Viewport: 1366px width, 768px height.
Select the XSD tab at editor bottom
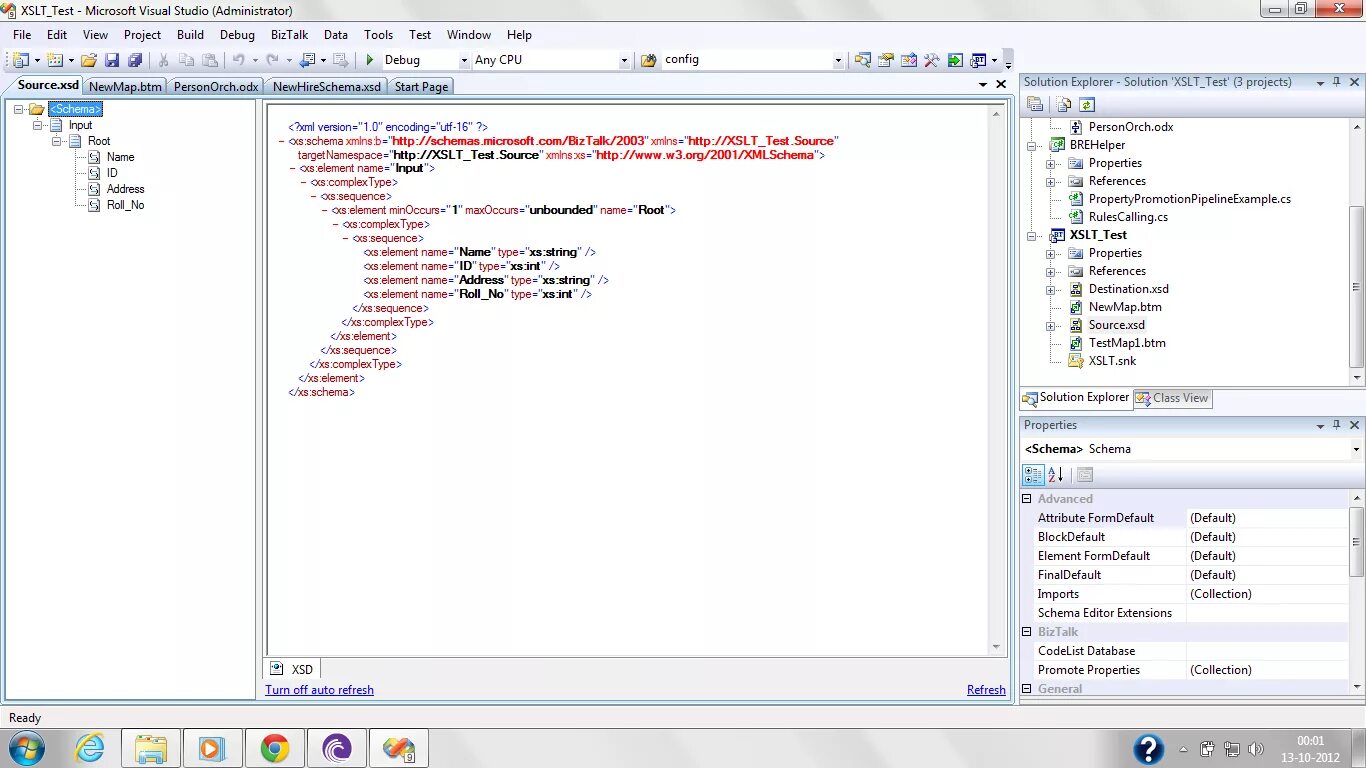click(x=292, y=669)
